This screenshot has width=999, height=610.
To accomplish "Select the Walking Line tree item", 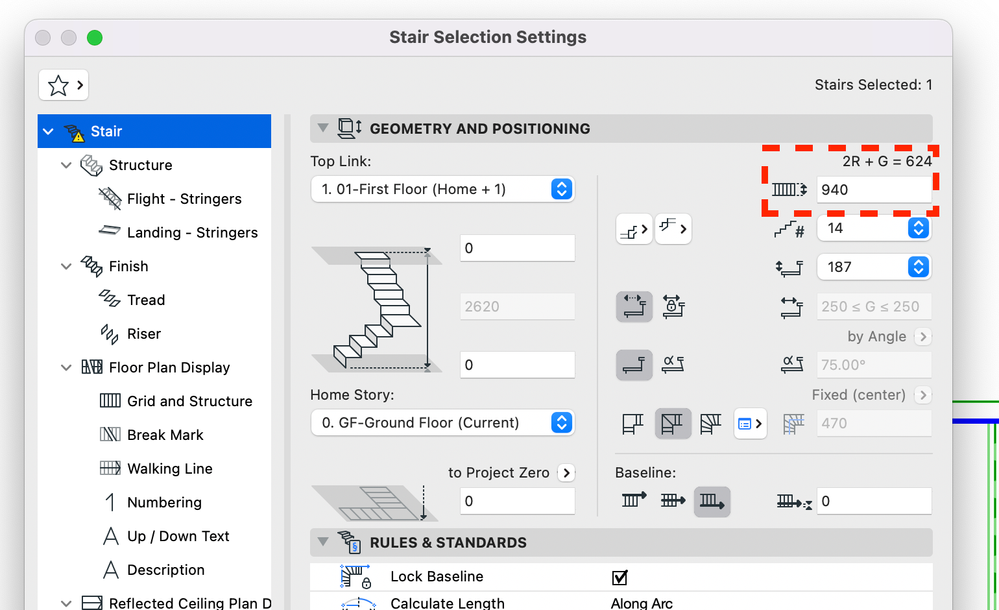I will [169, 468].
